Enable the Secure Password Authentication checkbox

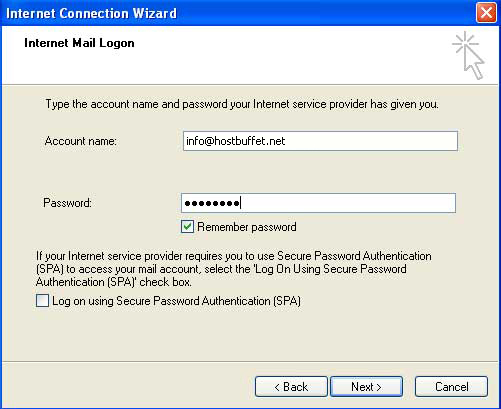(x=42, y=301)
